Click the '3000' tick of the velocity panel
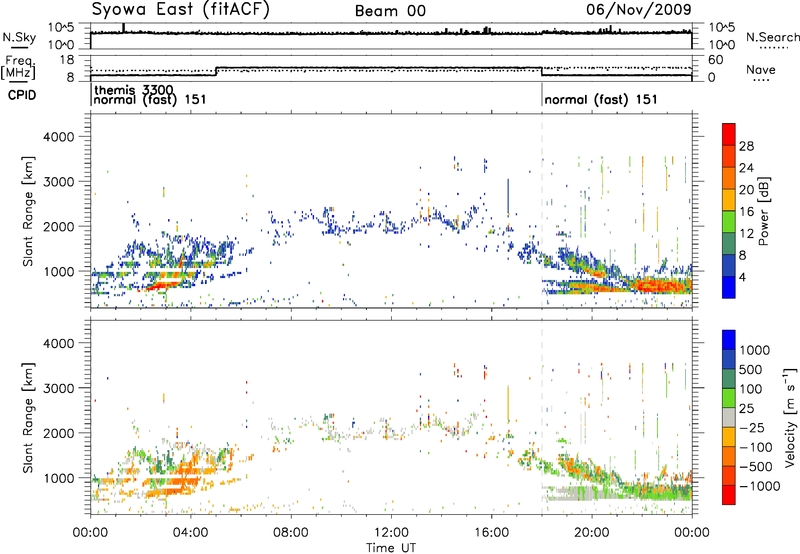800x554 pixels. pos(59,388)
